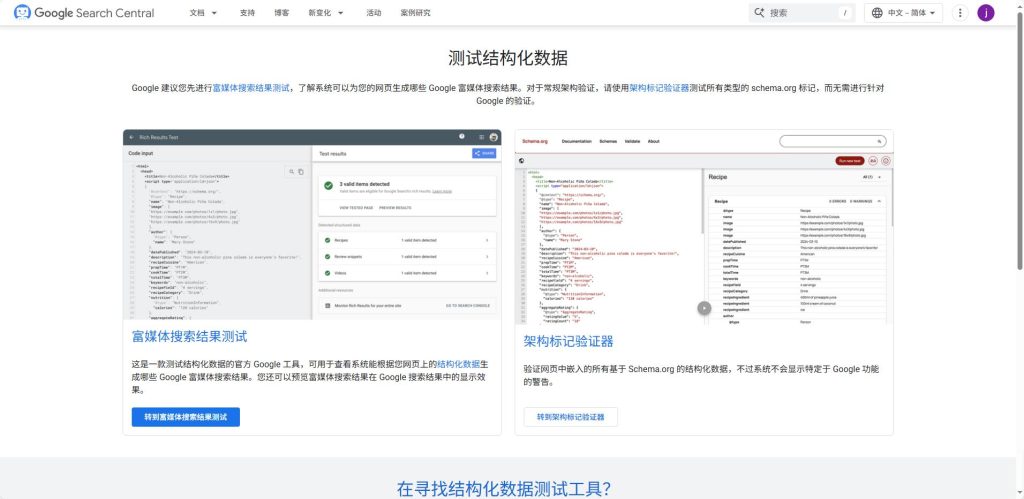Viewport: 1024px width, 499px height.
Task: Open the purple "j" account avatar
Action: [x=986, y=13]
